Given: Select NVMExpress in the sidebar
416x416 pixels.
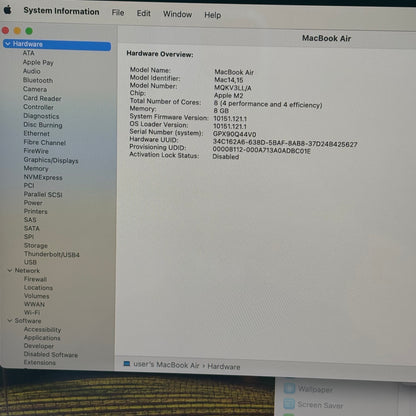Looking at the screenshot, I should pyautogui.click(x=43, y=177).
